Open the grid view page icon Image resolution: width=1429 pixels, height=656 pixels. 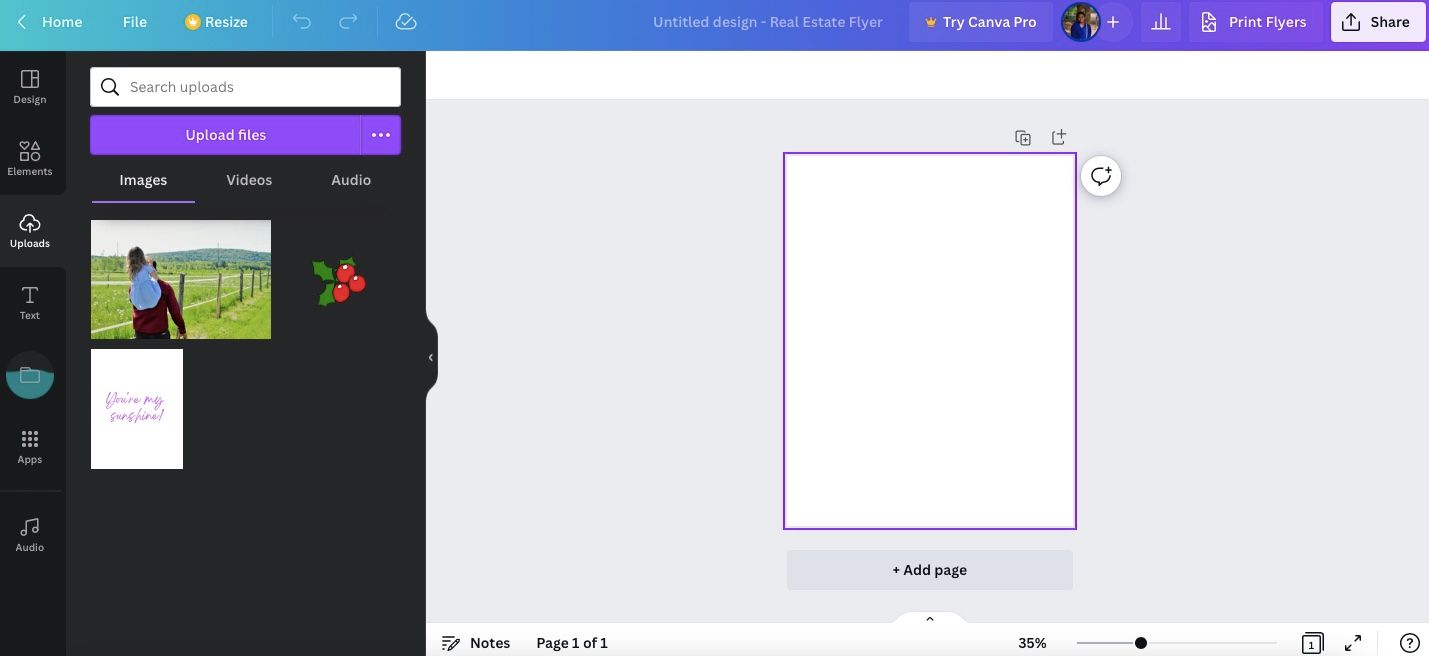pyautogui.click(x=1312, y=643)
